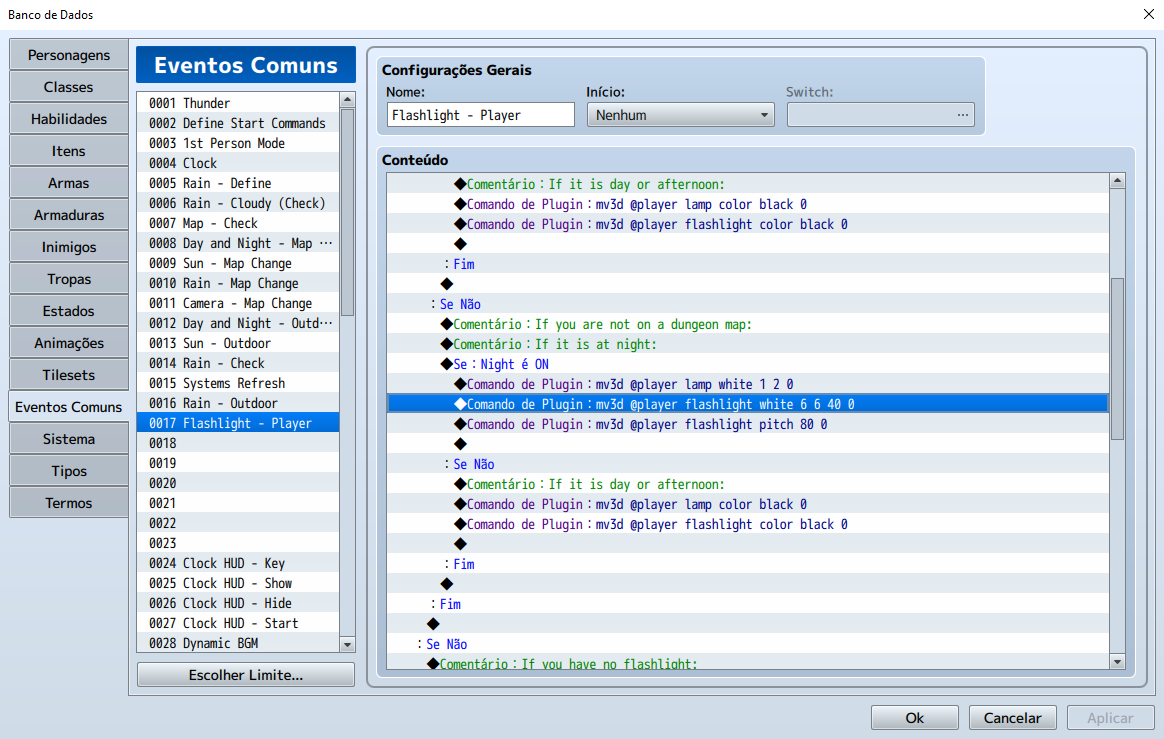The width and height of the screenshot is (1164, 739).
Task: Select 0027 Clock HUD - Start event
Action: pyautogui.click(x=238, y=623)
